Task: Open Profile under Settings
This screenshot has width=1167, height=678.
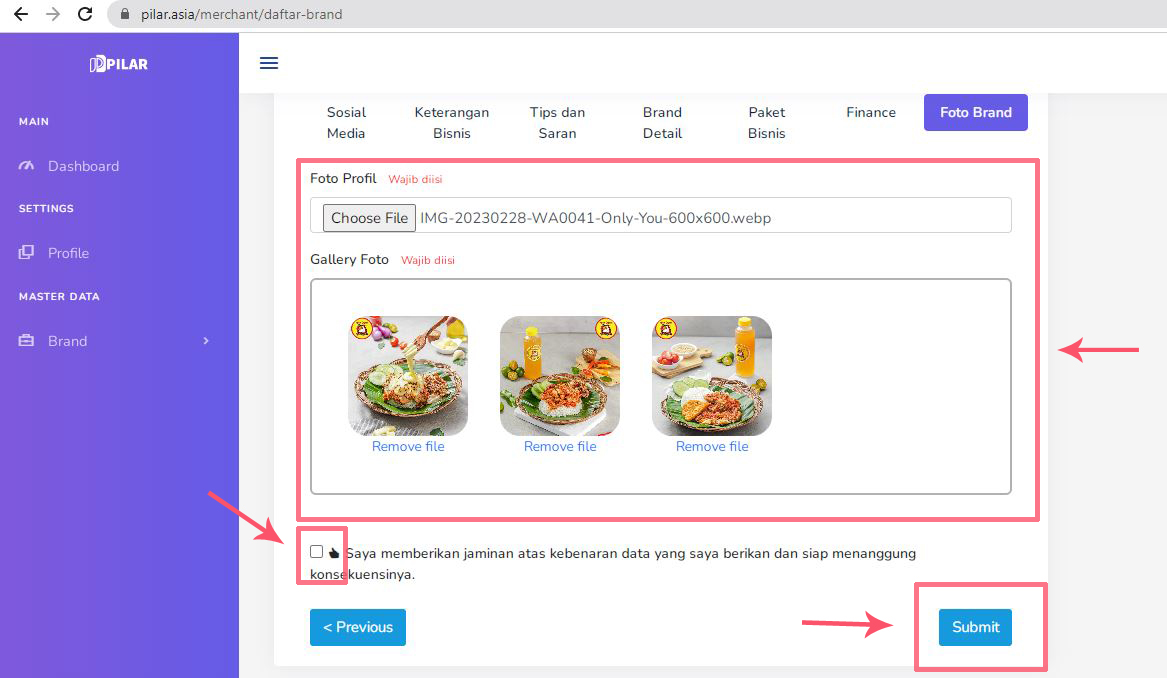Action: 68,253
